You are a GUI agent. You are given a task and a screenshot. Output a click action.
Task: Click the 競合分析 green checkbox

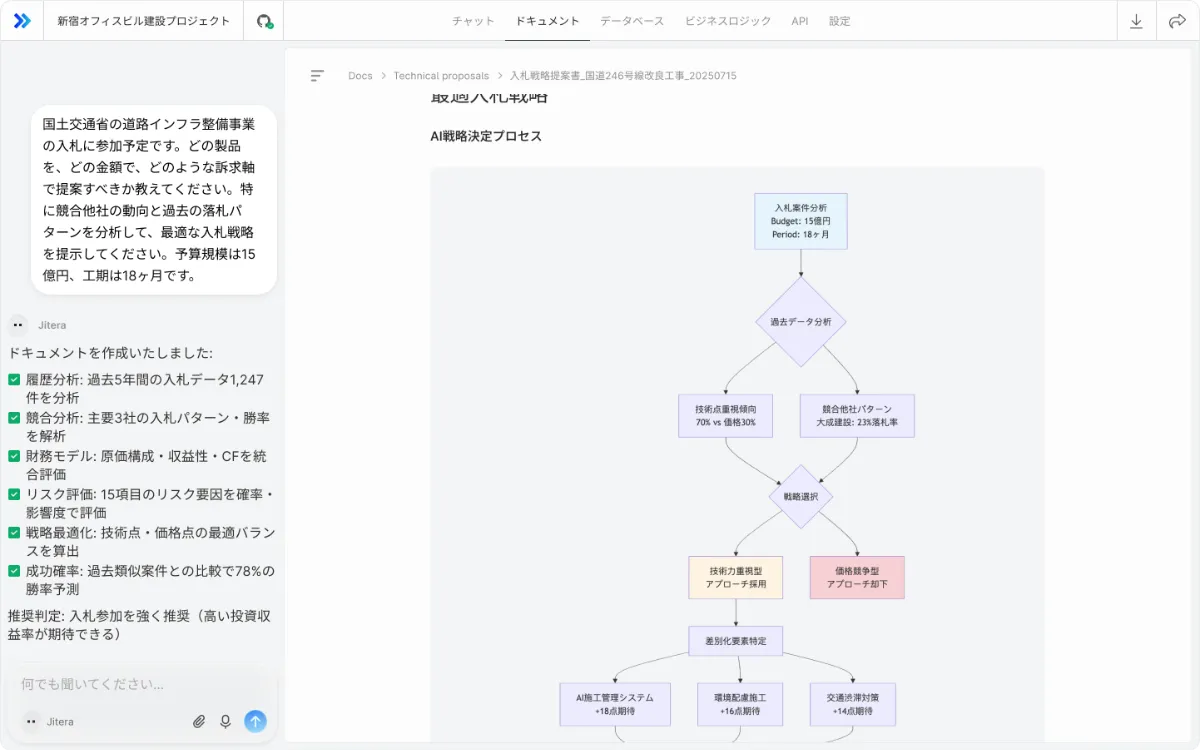click(x=14, y=418)
